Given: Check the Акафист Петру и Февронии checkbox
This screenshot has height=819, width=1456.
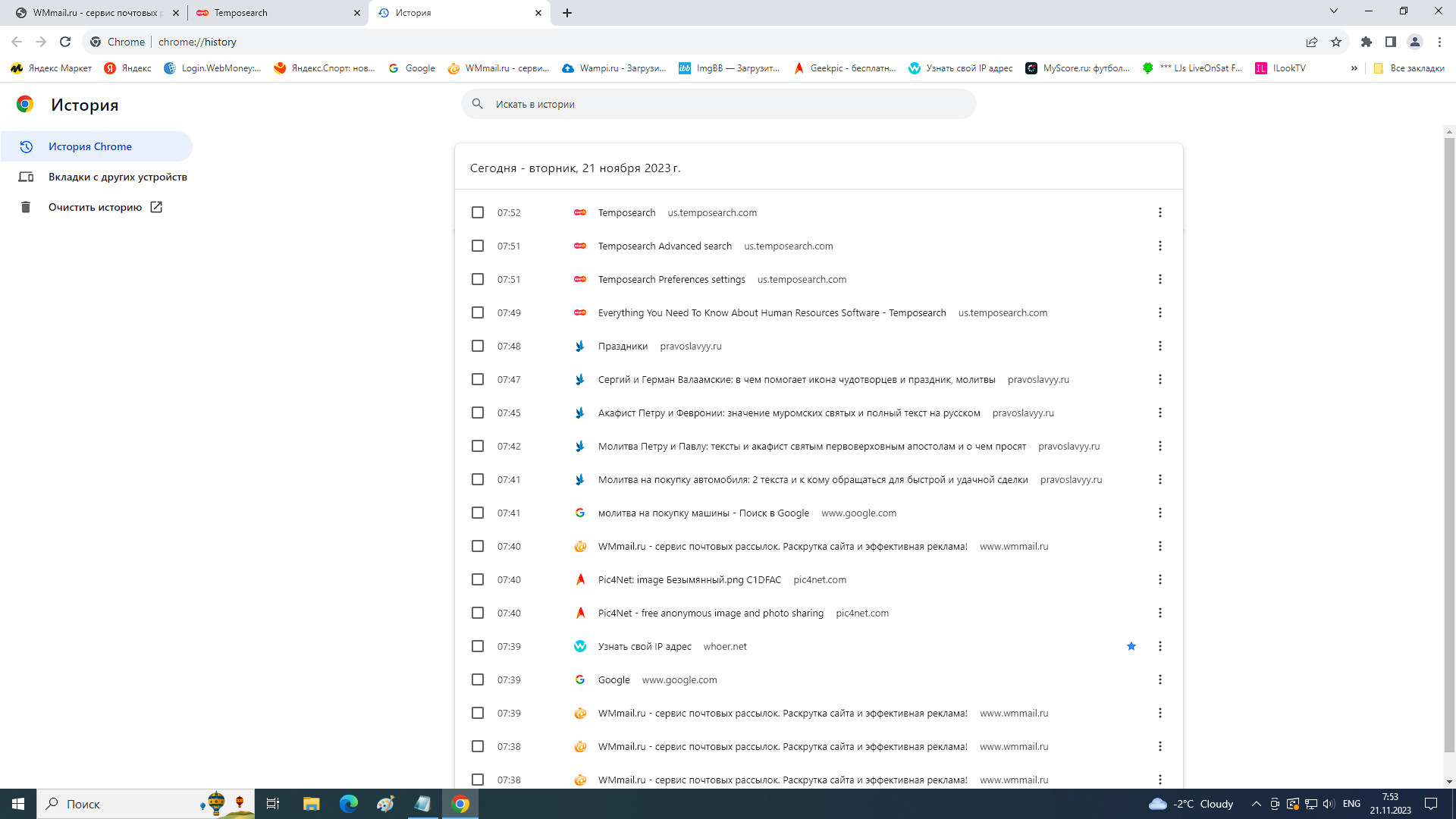Looking at the screenshot, I should pyautogui.click(x=478, y=413).
